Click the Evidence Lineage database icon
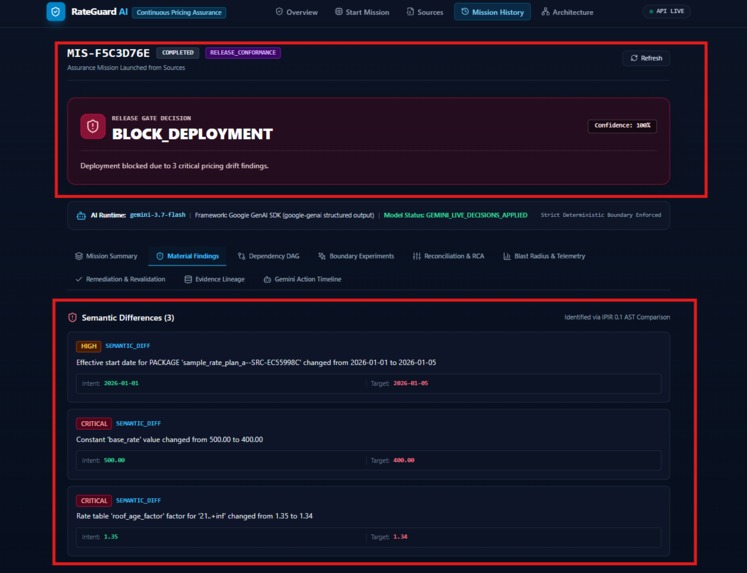 click(x=188, y=279)
